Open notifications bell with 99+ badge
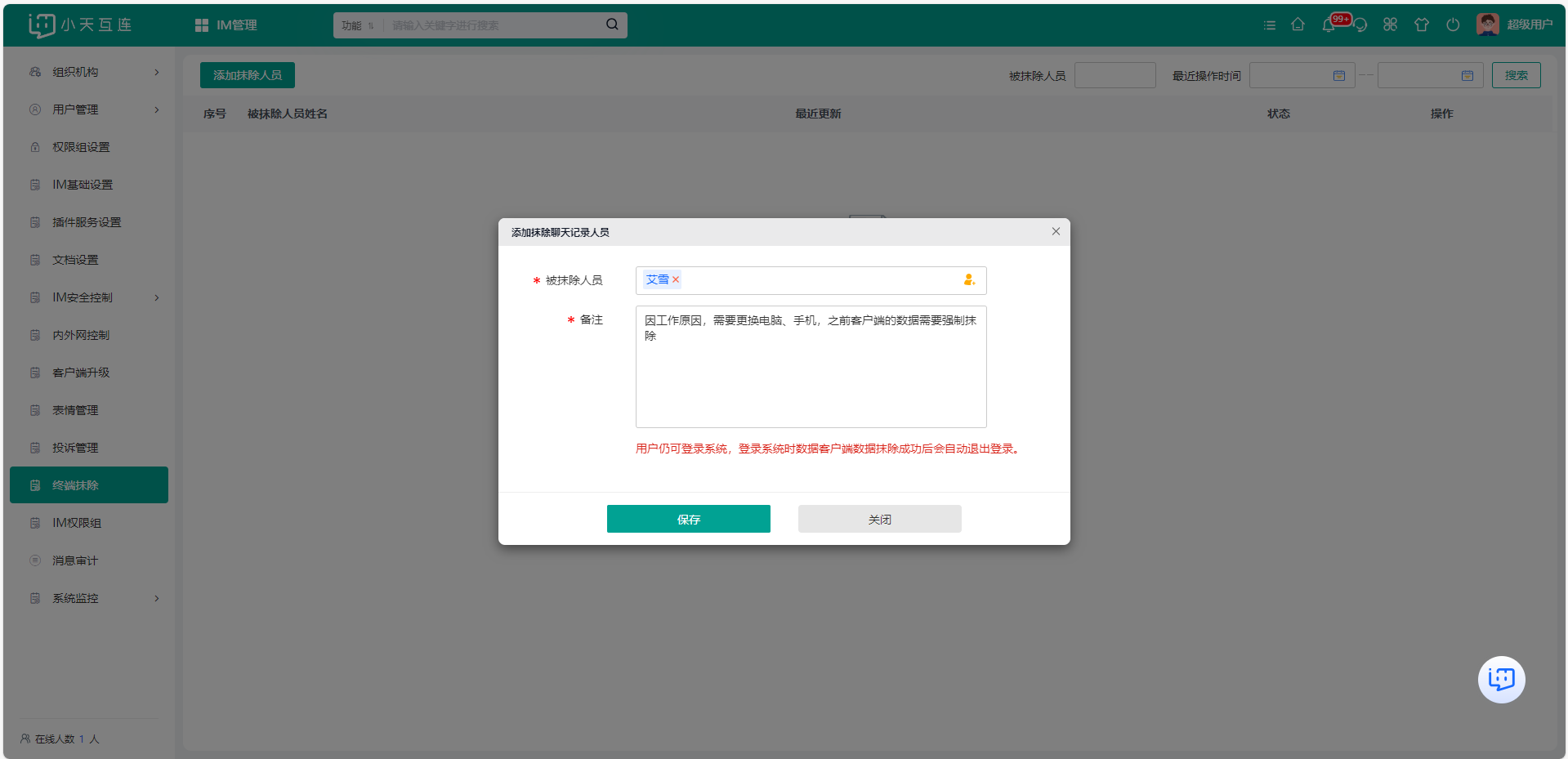 (1329, 25)
